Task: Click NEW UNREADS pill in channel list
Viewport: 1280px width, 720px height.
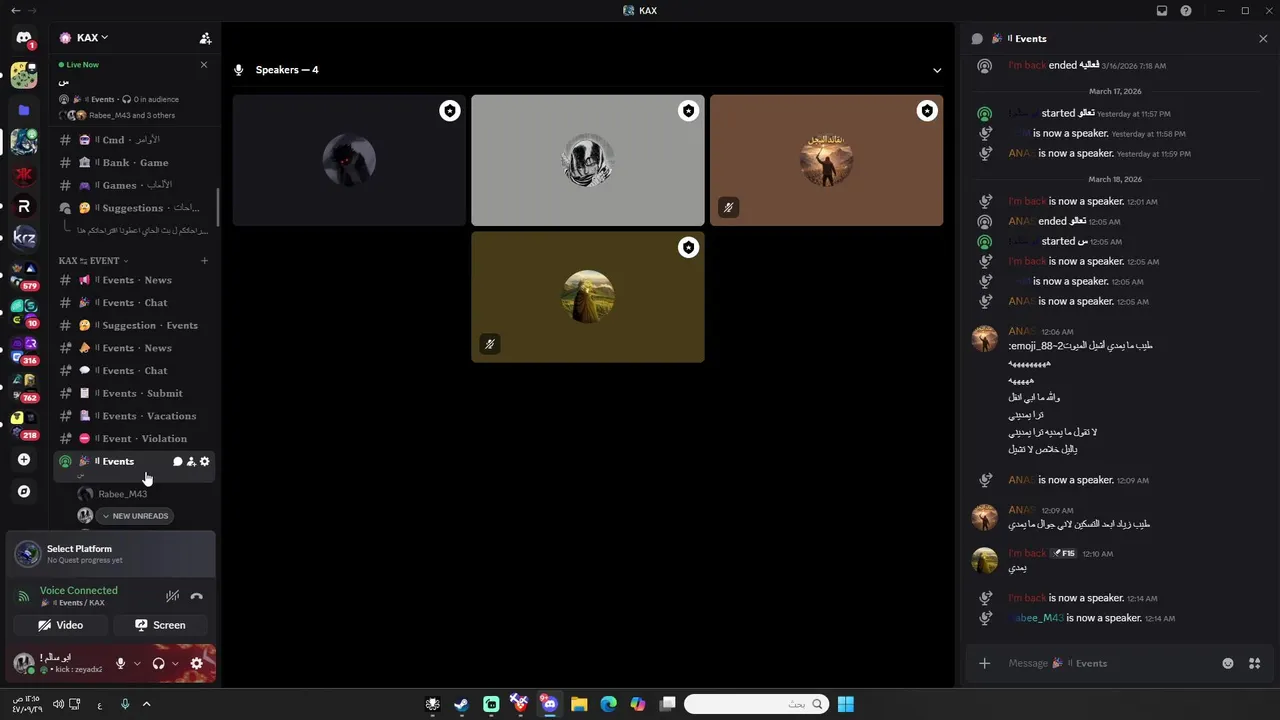Action: click(135, 516)
